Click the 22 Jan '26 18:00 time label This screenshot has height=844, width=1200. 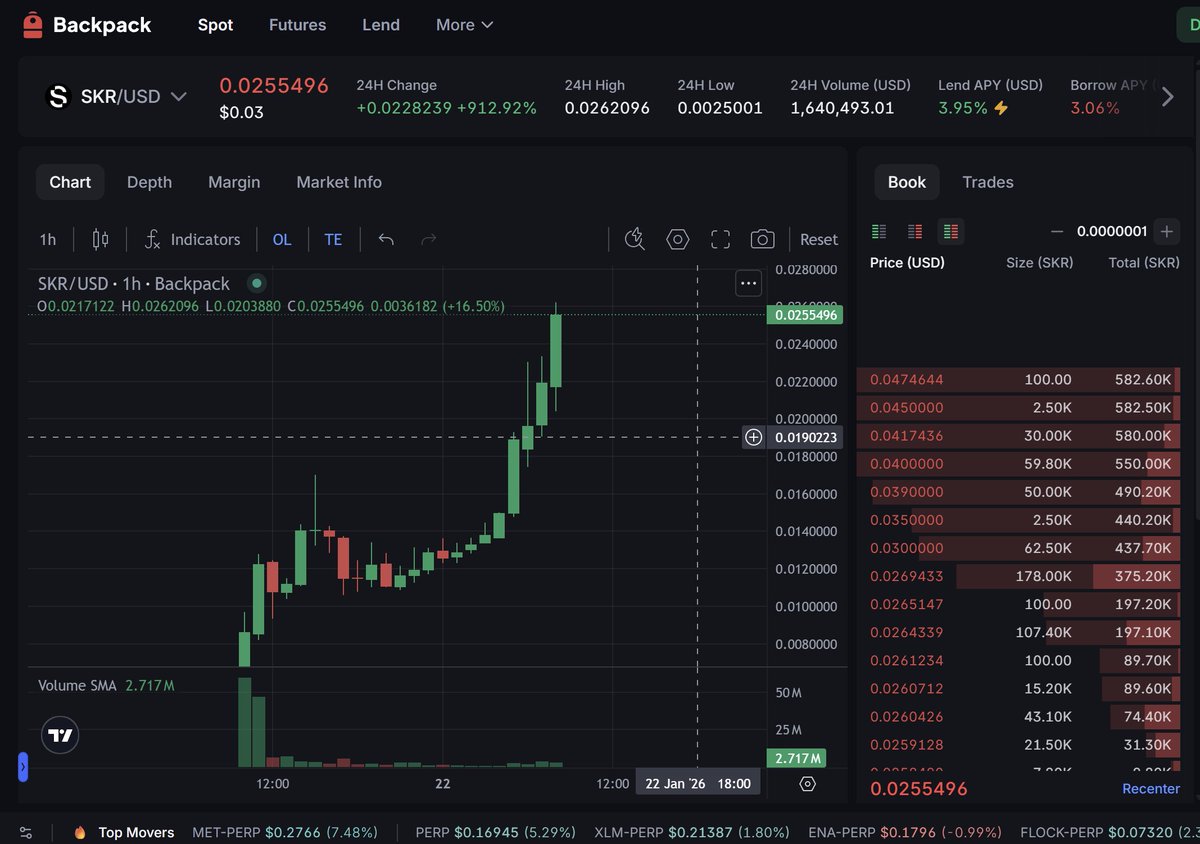coord(698,783)
